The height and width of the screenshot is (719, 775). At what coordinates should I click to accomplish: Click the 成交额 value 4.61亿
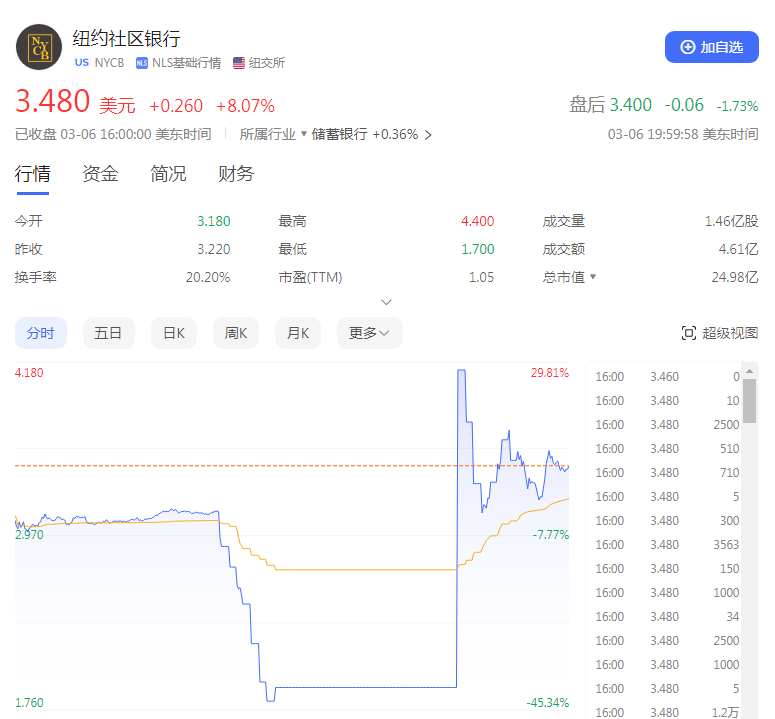[738, 249]
